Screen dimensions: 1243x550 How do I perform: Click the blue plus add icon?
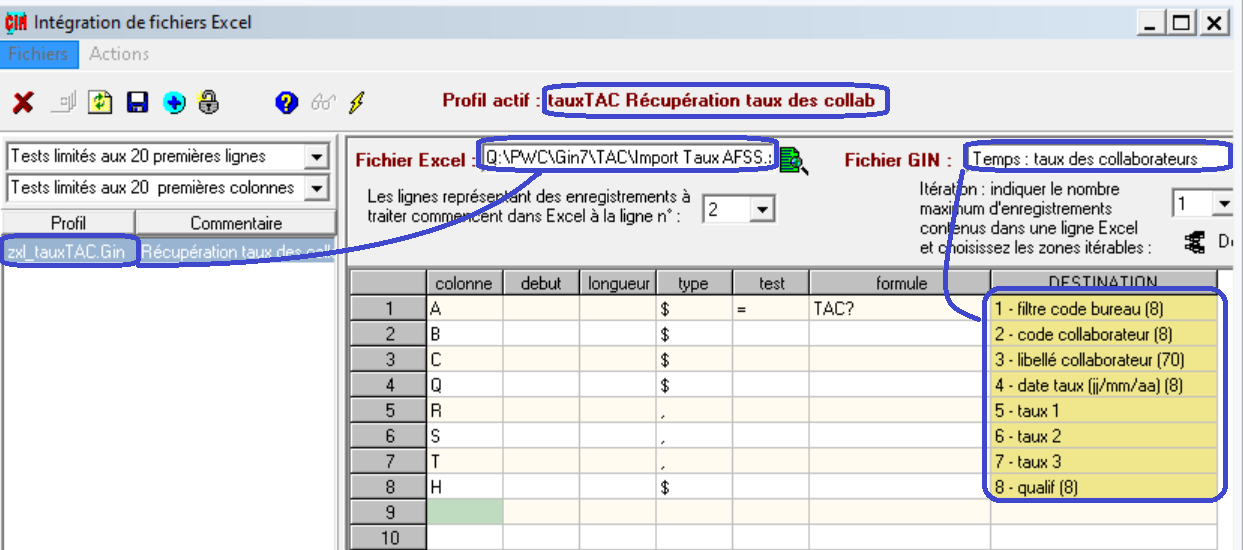click(x=174, y=102)
